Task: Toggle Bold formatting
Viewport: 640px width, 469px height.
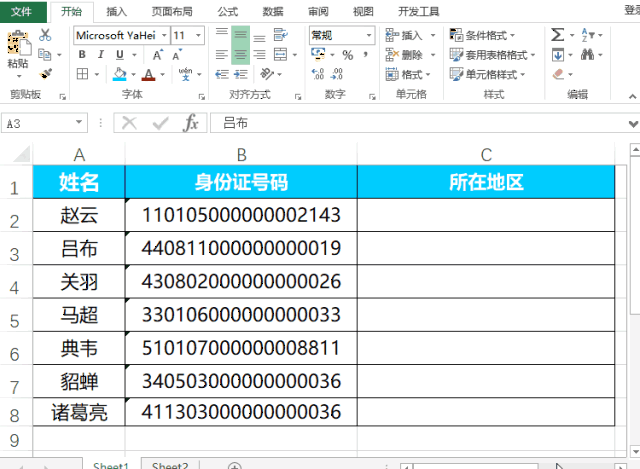Action: click(82, 54)
